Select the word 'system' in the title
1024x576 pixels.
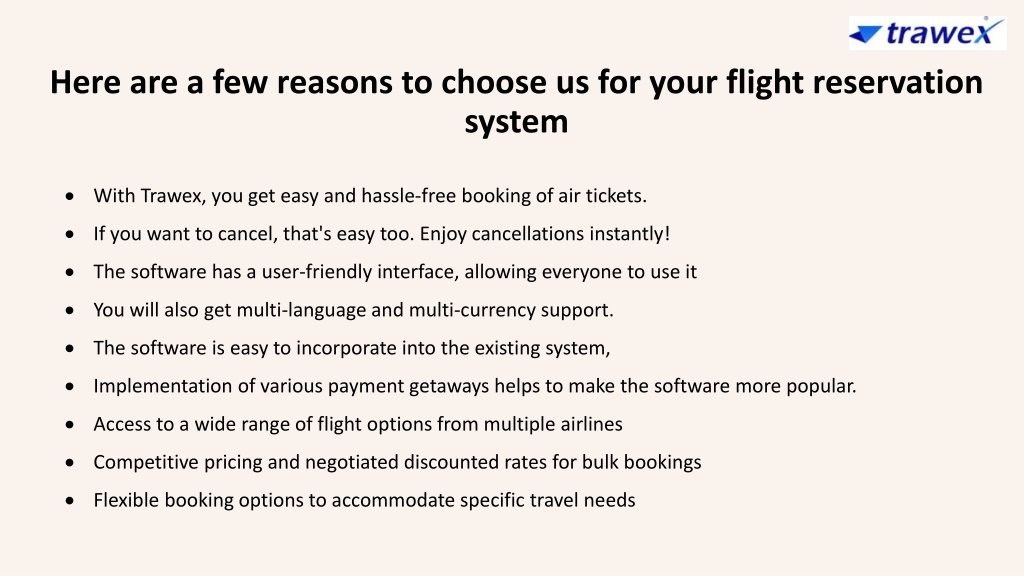click(x=516, y=122)
